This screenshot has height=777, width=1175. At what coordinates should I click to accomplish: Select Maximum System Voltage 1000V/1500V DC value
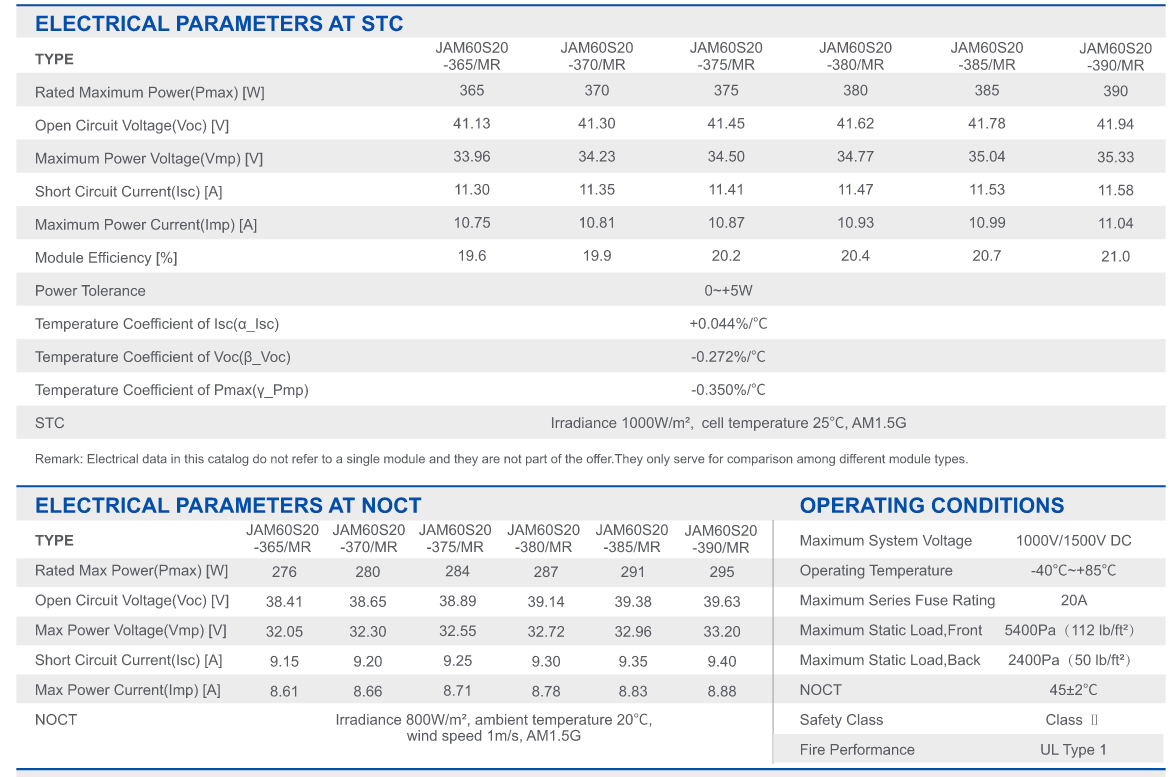[x=1073, y=541]
